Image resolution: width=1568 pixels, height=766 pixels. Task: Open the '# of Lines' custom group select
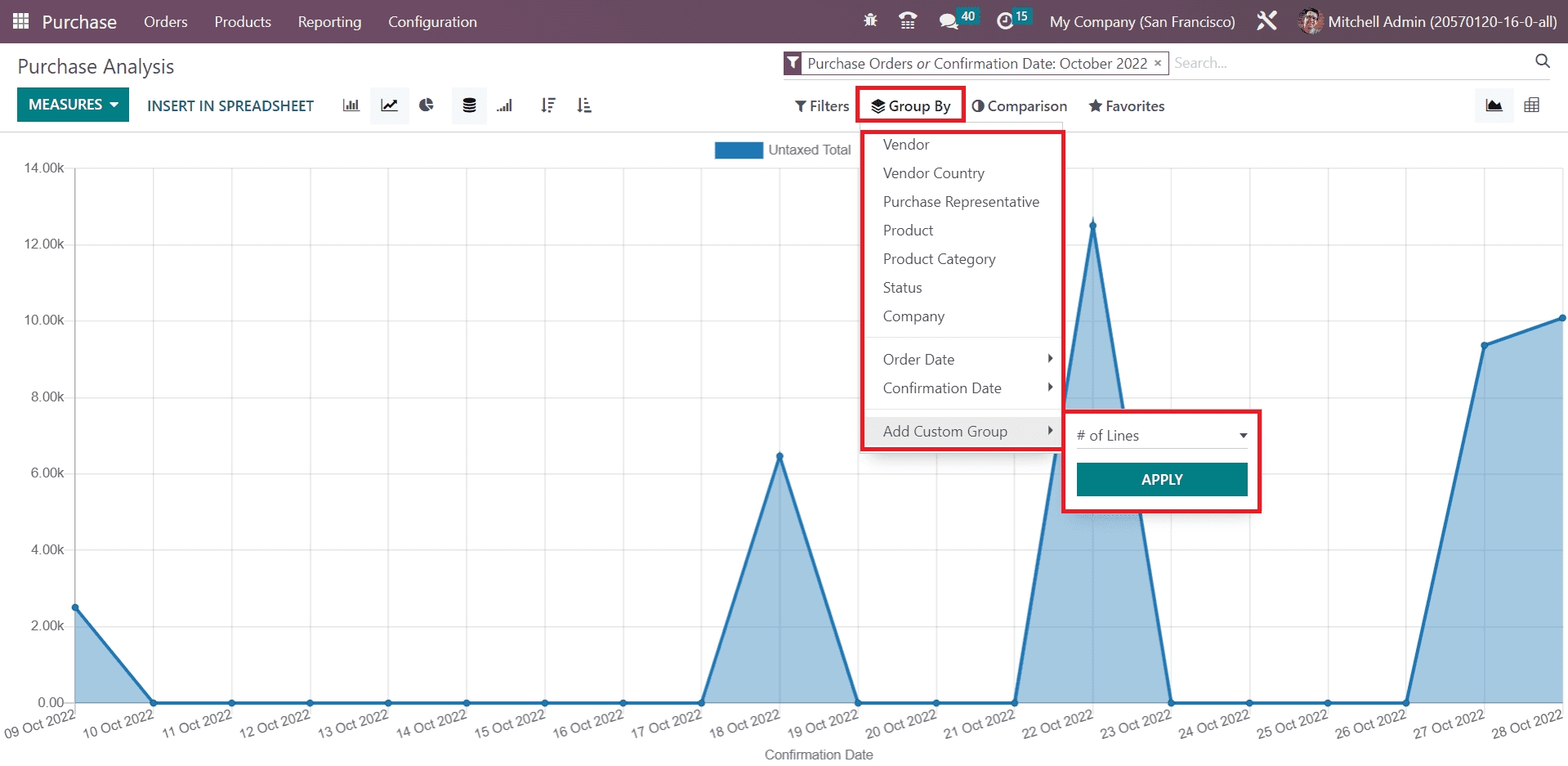click(x=1161, y=436)
